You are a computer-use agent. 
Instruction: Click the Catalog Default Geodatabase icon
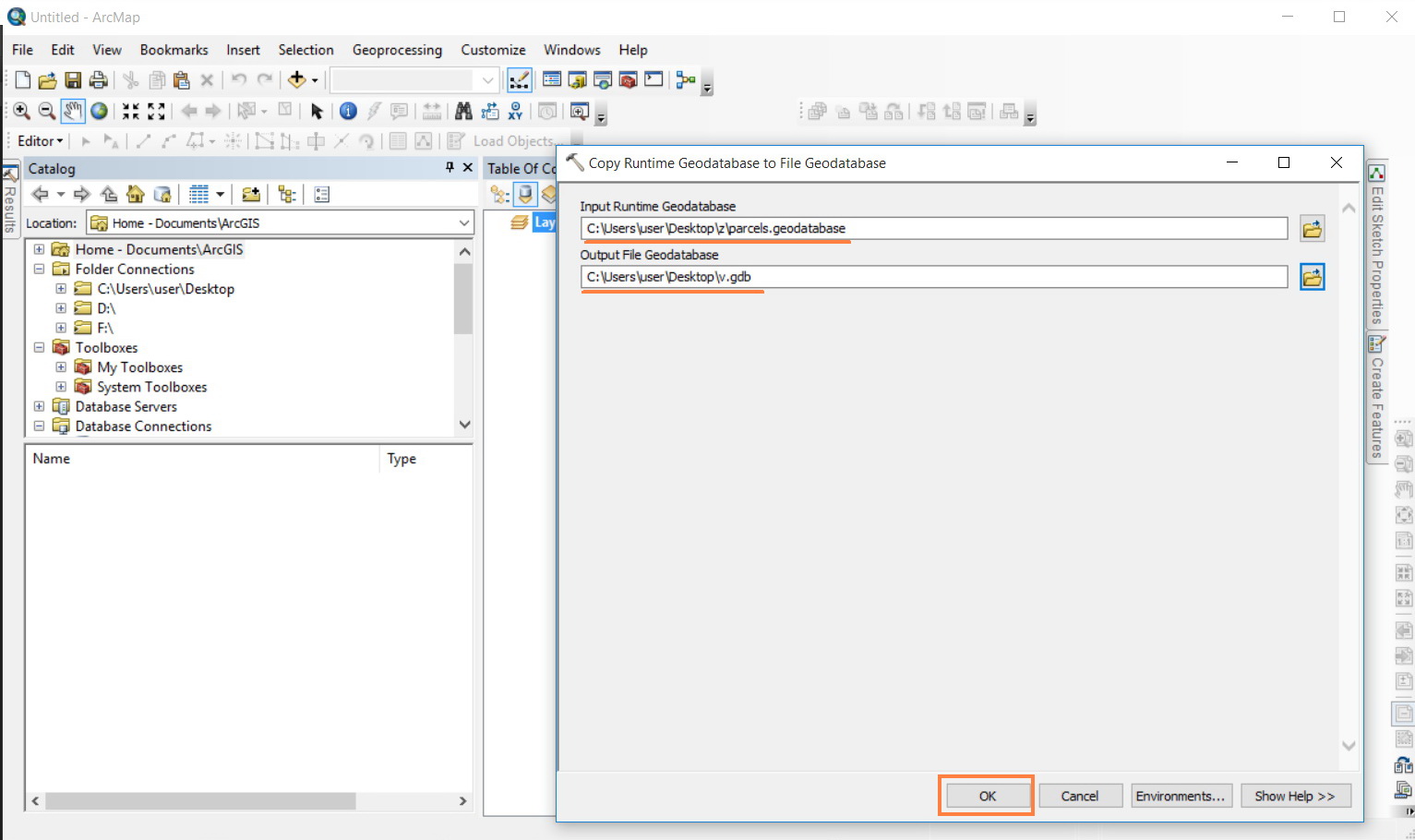(x=162, y=194)
